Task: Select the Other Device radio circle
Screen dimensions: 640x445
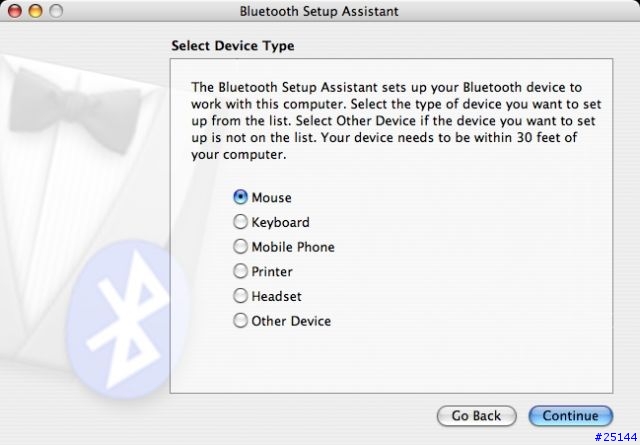Action: coord(240,320)
